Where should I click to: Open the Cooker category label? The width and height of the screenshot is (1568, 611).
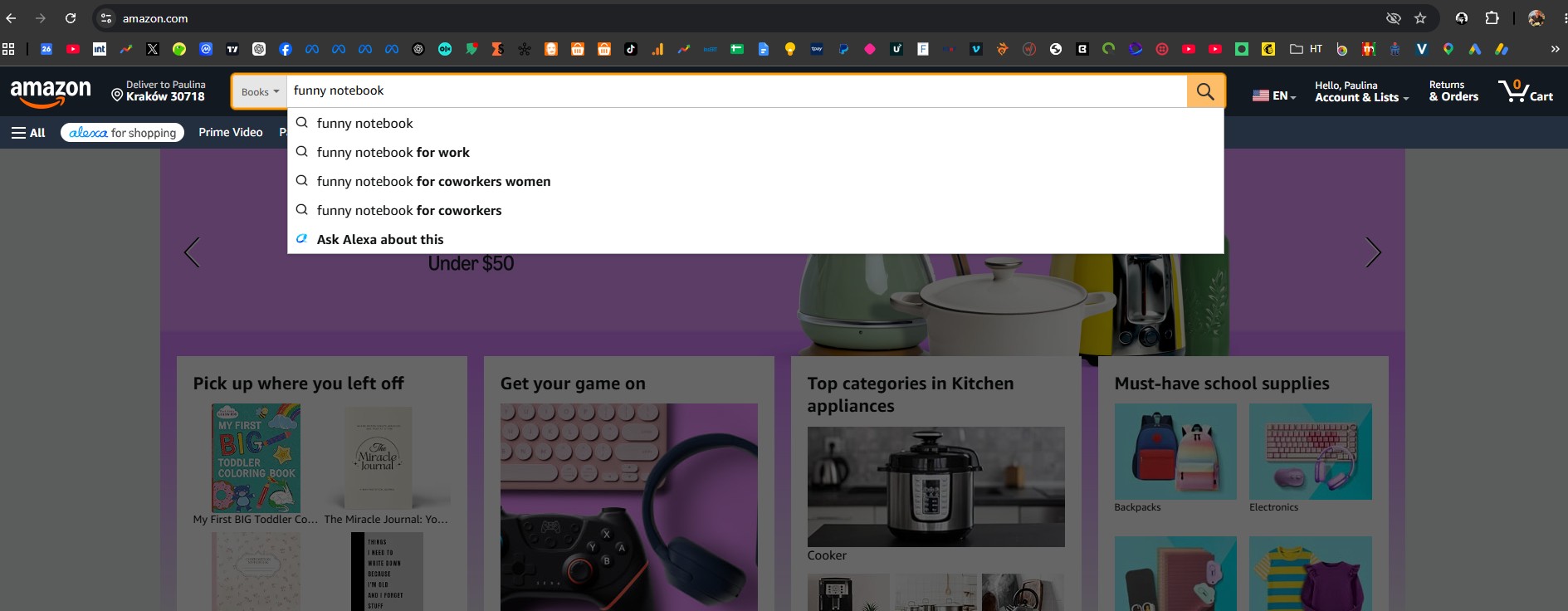[827, 555]
